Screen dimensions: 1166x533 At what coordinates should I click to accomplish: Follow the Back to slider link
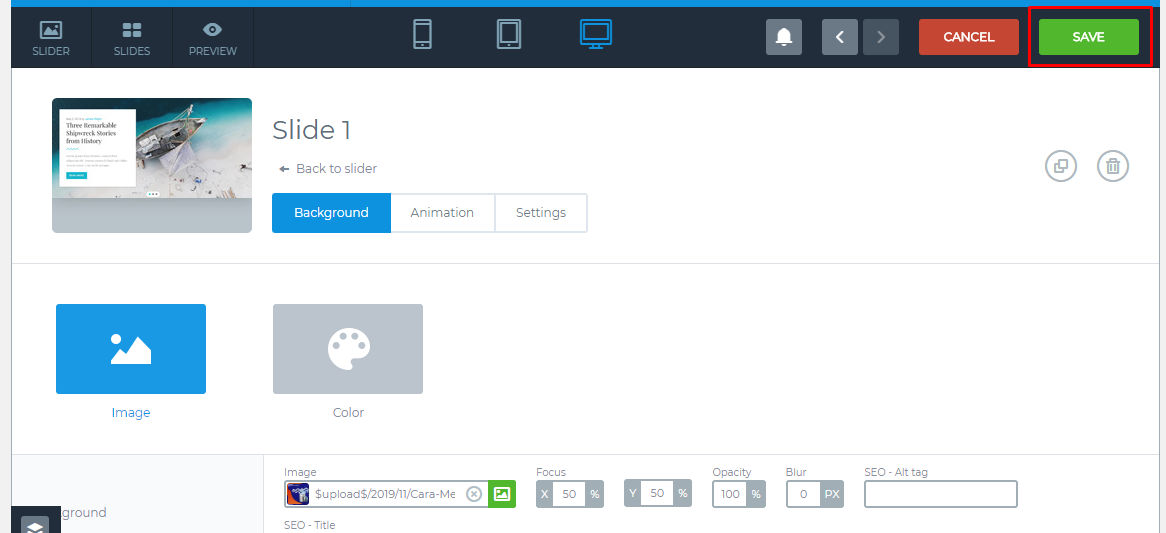tap(327, 169)
